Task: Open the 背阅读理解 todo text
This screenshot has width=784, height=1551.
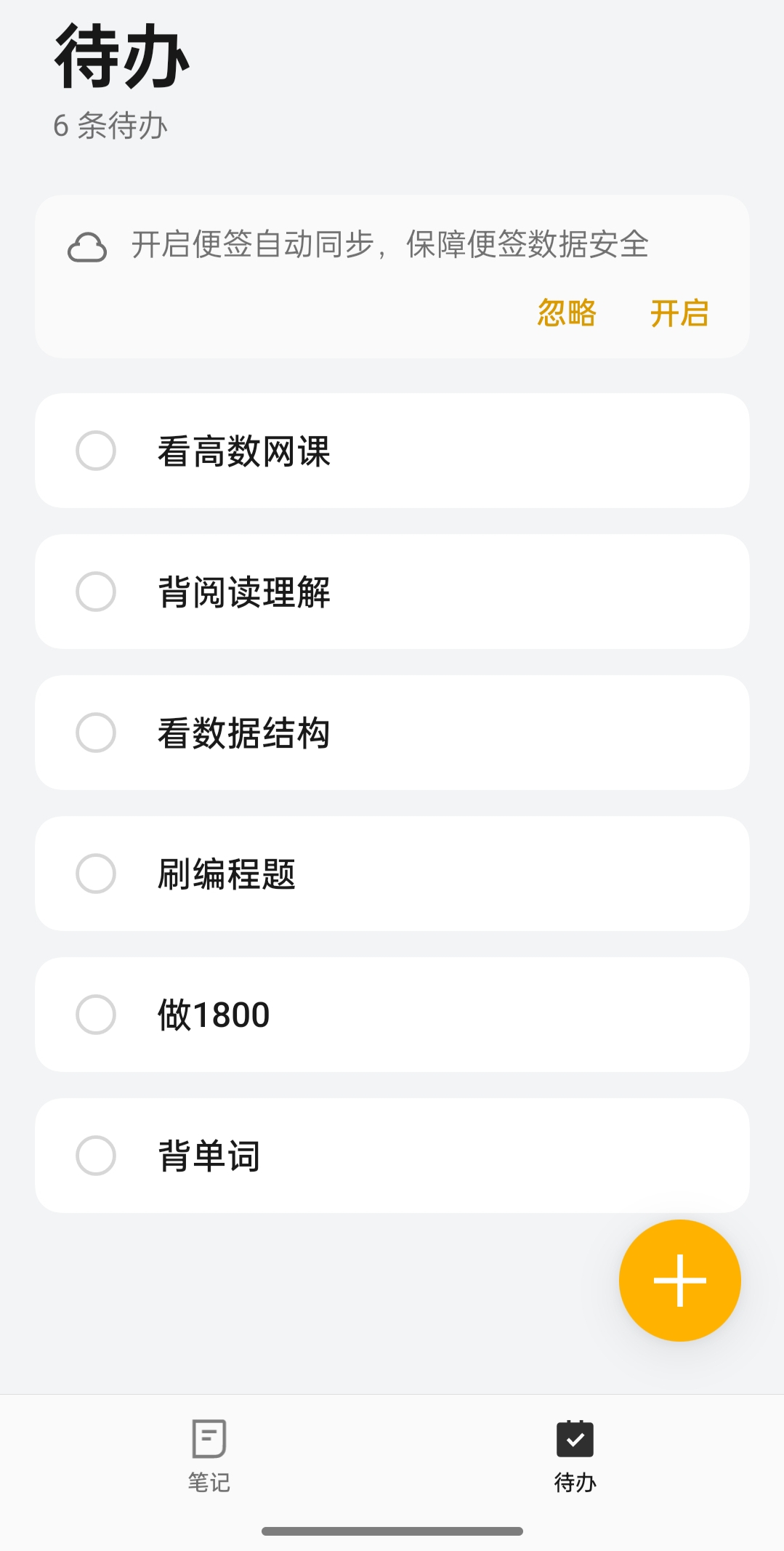Action: click(x=244, y=592)
